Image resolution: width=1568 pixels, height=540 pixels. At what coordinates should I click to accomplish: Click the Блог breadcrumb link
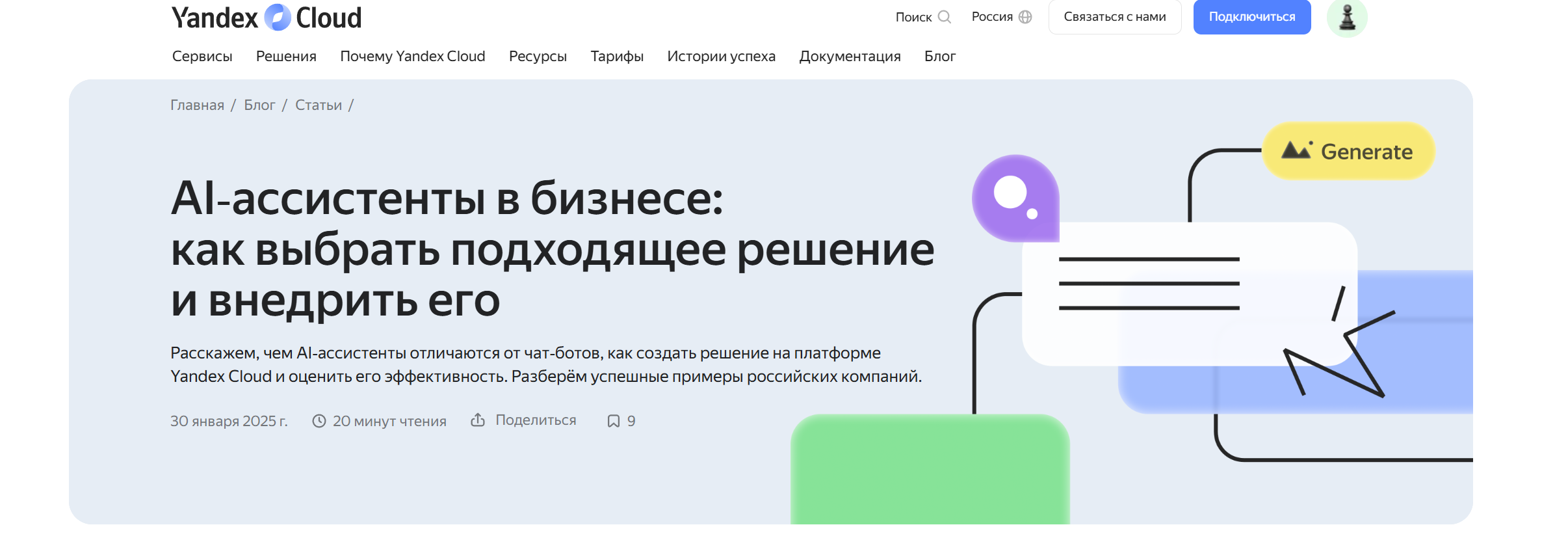259,105
